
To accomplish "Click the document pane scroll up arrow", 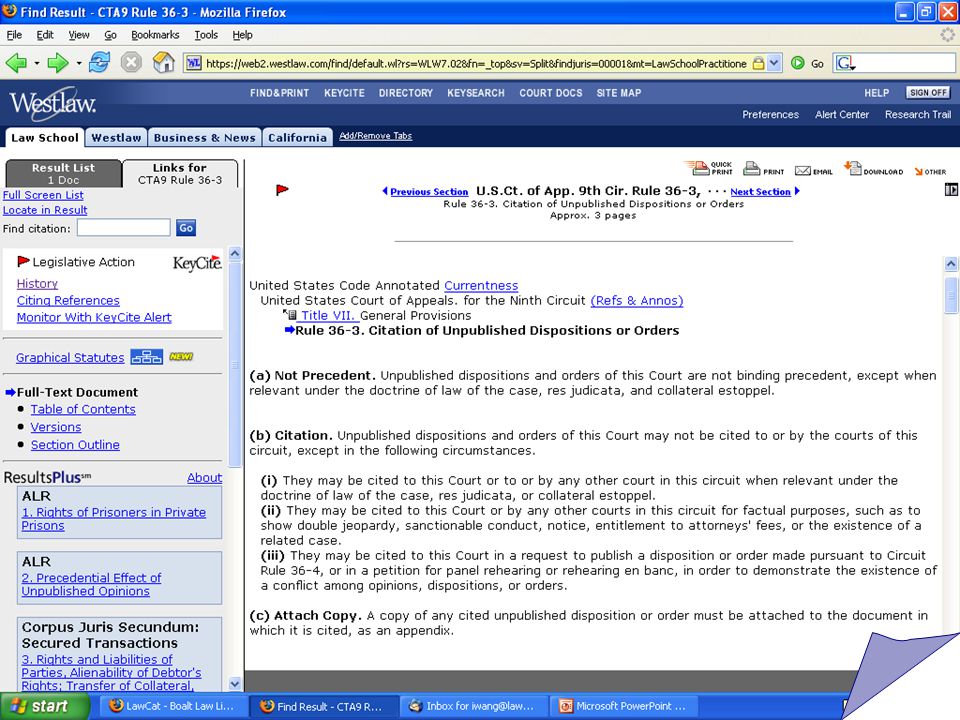I will (x=951, y=264).
